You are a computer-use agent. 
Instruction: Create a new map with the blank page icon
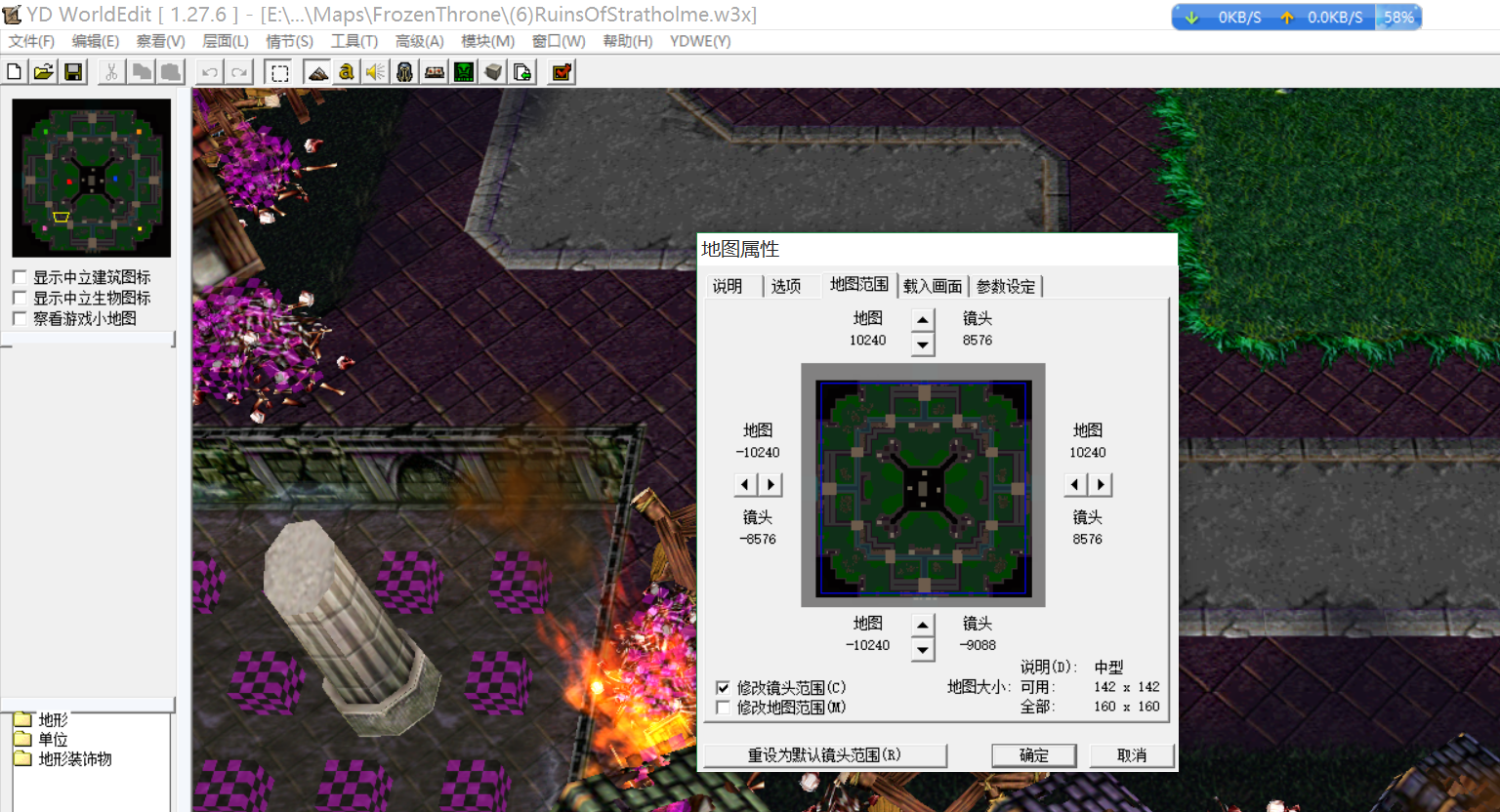pos(15,72)
